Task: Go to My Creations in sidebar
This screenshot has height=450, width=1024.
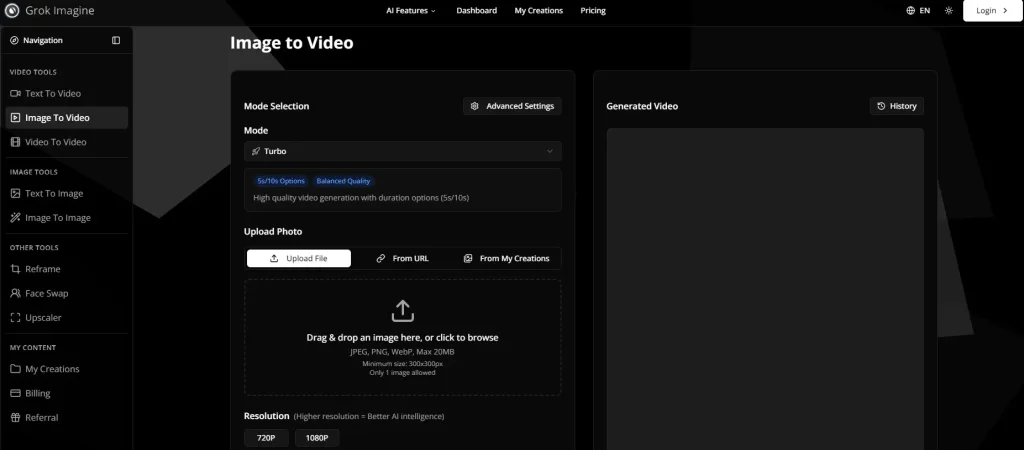Action: pos(67,369)
